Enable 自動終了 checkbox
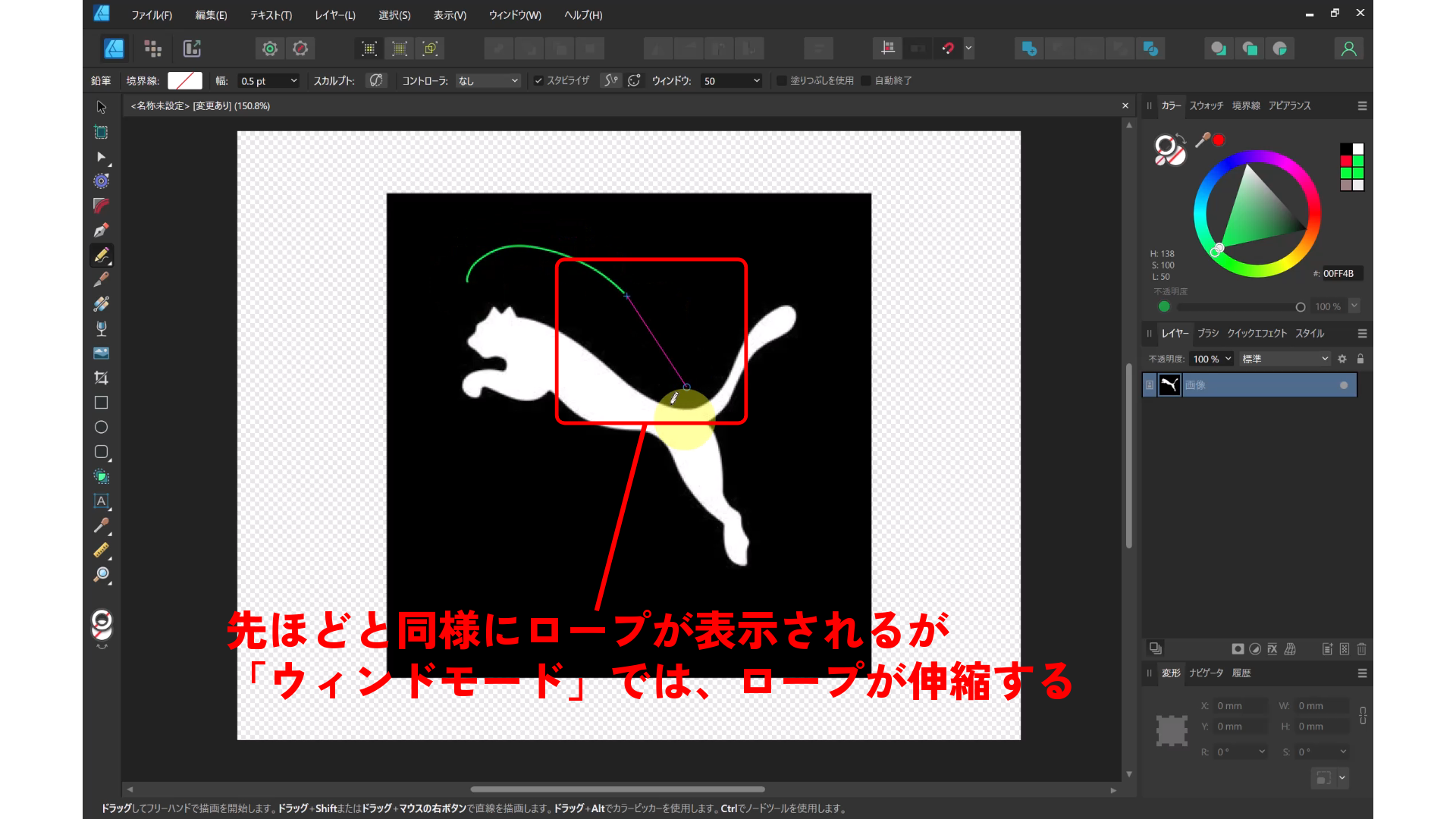Image resolution: width=1456 pixels, height=819 pixels. tap(866, 80)
